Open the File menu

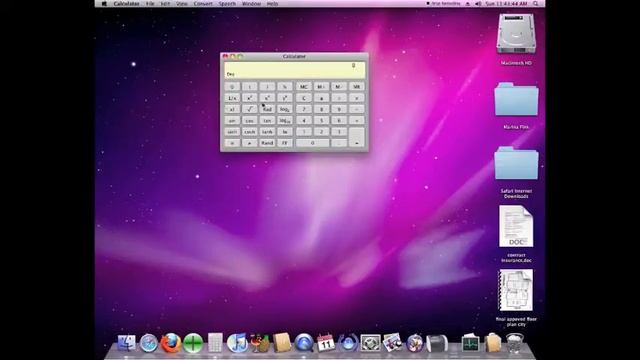pos(150,4)
